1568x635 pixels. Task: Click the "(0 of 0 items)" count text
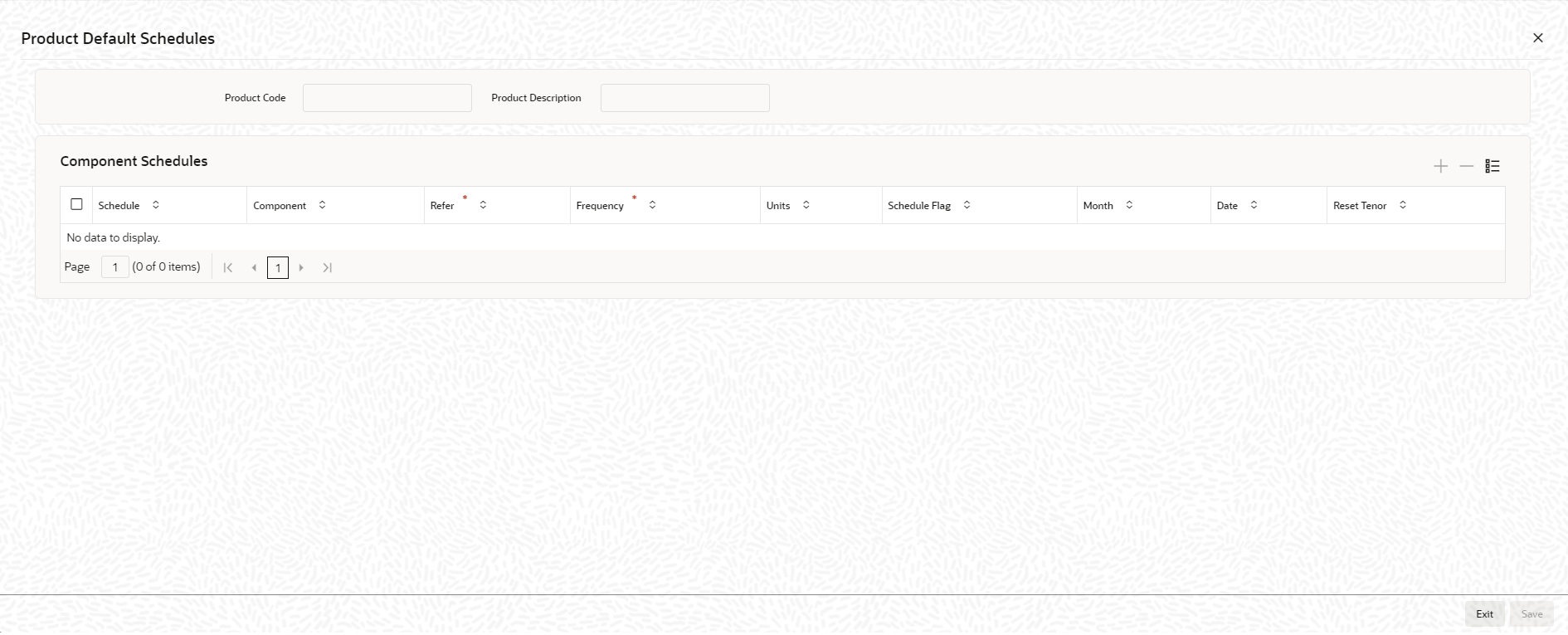pos(166,267)
